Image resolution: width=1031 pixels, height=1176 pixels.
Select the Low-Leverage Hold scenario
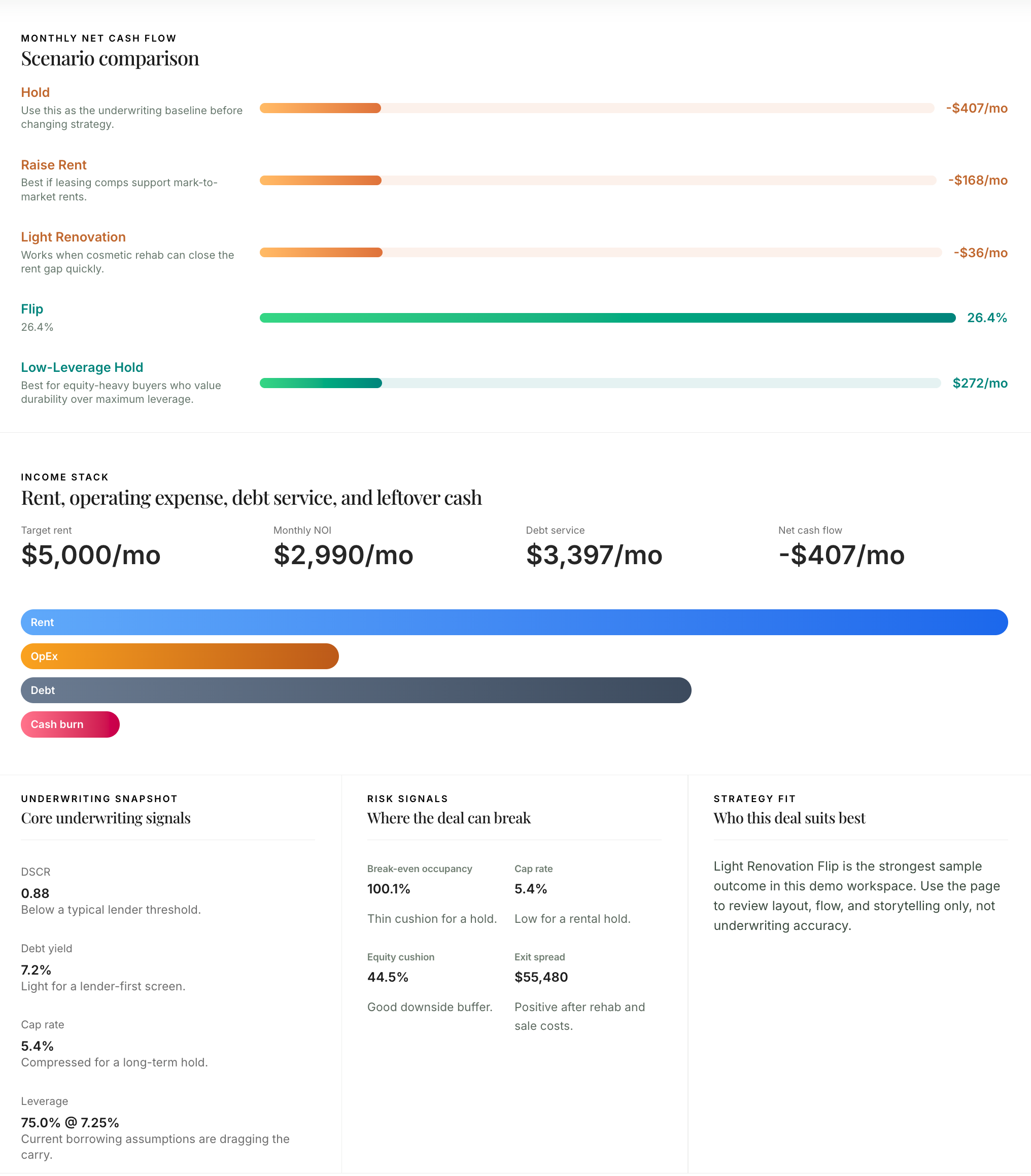82,367
